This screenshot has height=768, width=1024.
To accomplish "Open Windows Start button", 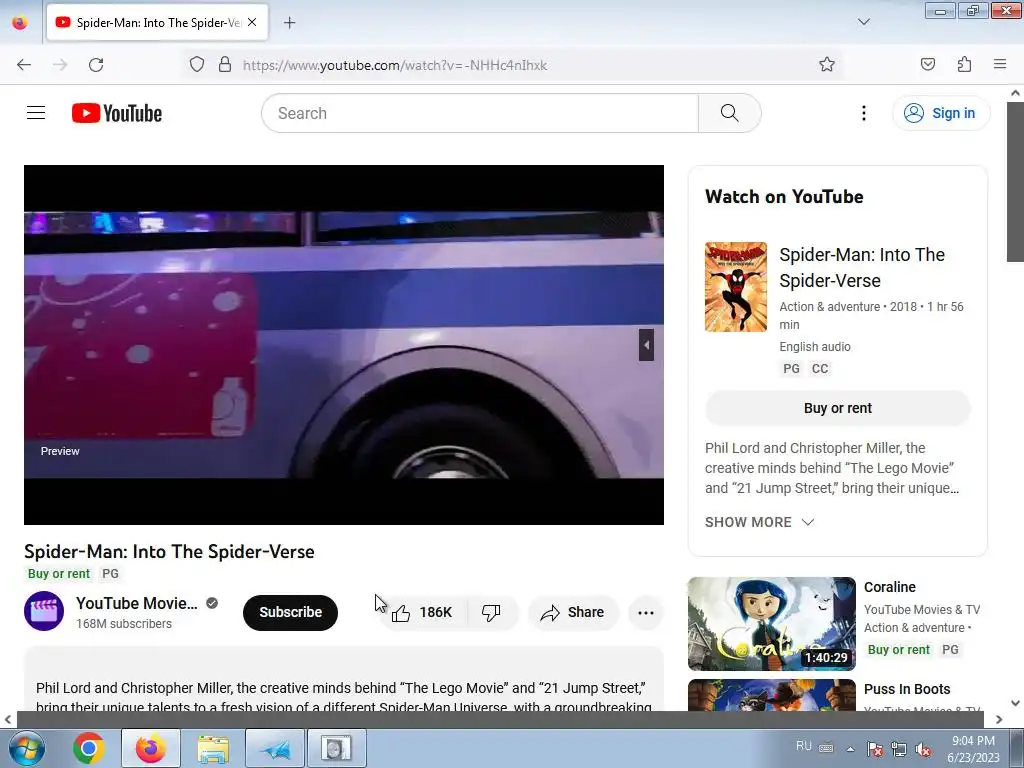I will point(26,748).
